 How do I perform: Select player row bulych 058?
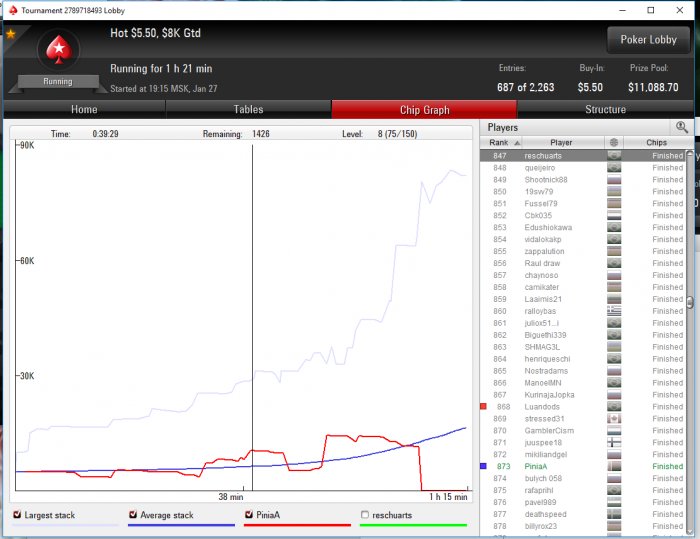pos(582,479)
